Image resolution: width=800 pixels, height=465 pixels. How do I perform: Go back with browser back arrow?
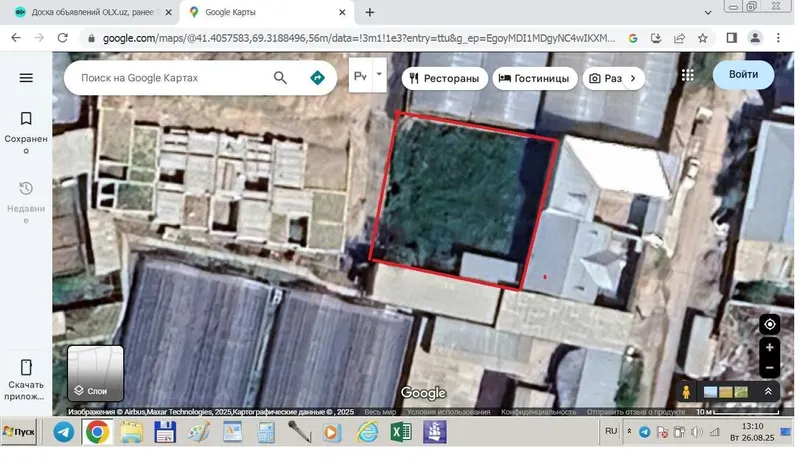coord(16,38)
